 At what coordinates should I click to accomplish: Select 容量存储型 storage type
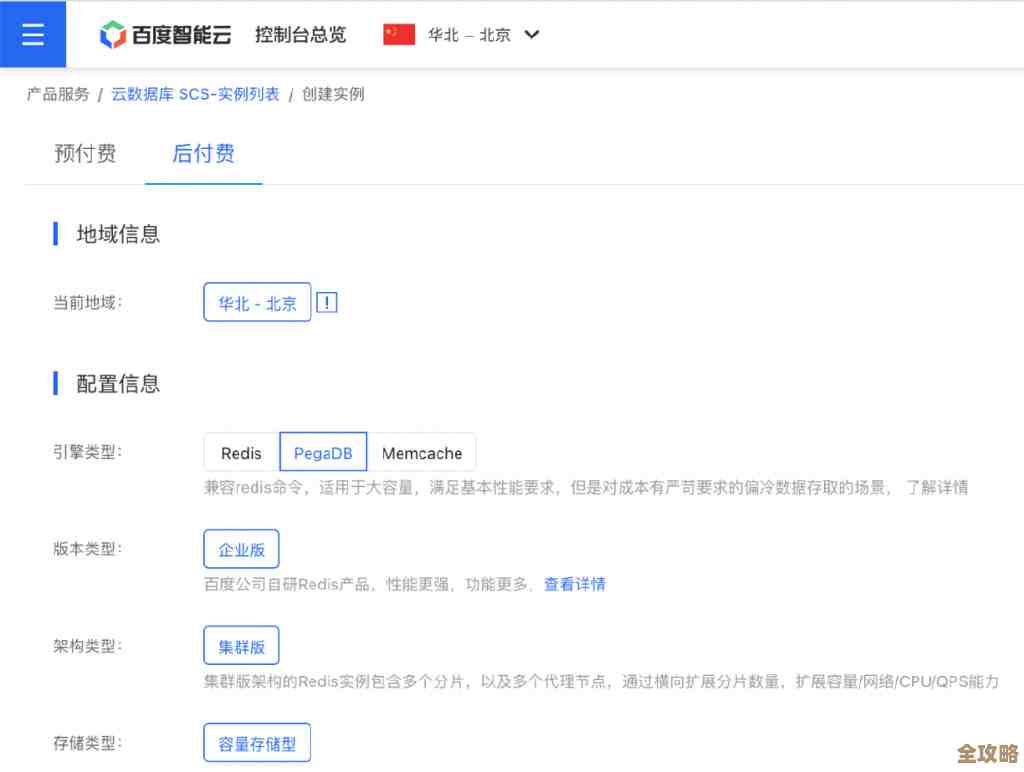point(257,742)
